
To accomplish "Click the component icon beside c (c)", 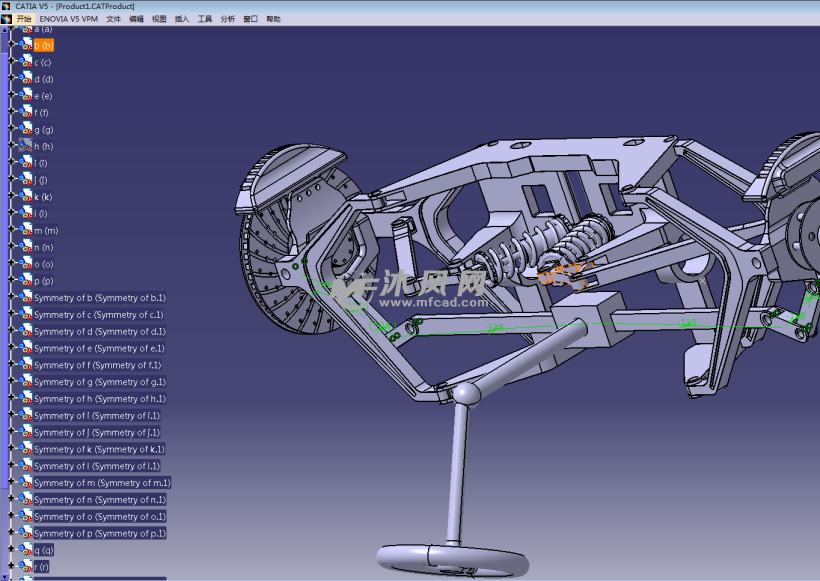I will coord(26,62).
